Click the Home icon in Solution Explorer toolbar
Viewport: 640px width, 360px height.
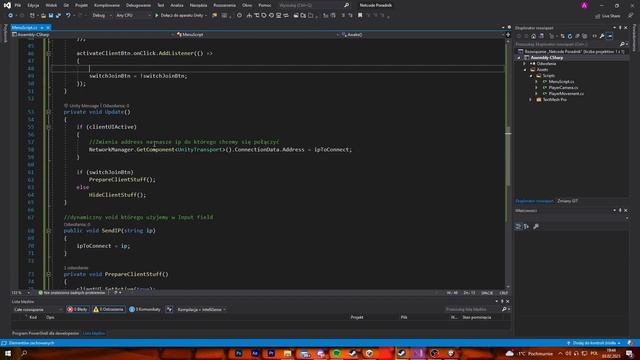click(x=533, y=36)
